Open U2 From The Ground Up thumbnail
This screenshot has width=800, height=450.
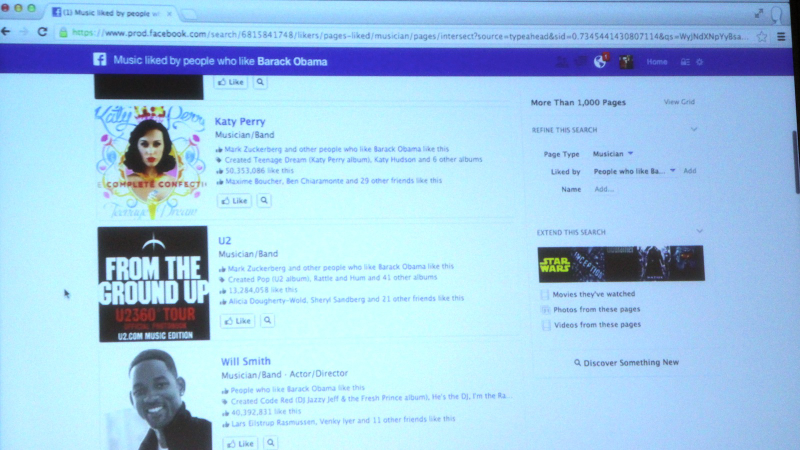[x=154, y=284]
